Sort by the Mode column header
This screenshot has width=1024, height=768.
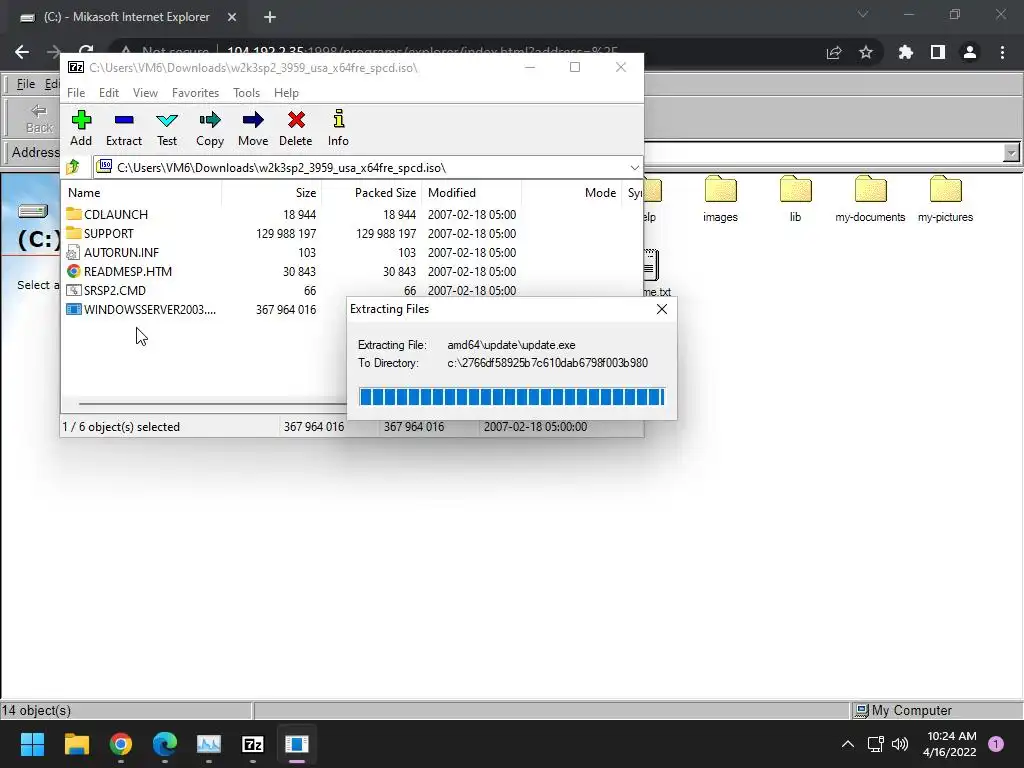(571, 193)
